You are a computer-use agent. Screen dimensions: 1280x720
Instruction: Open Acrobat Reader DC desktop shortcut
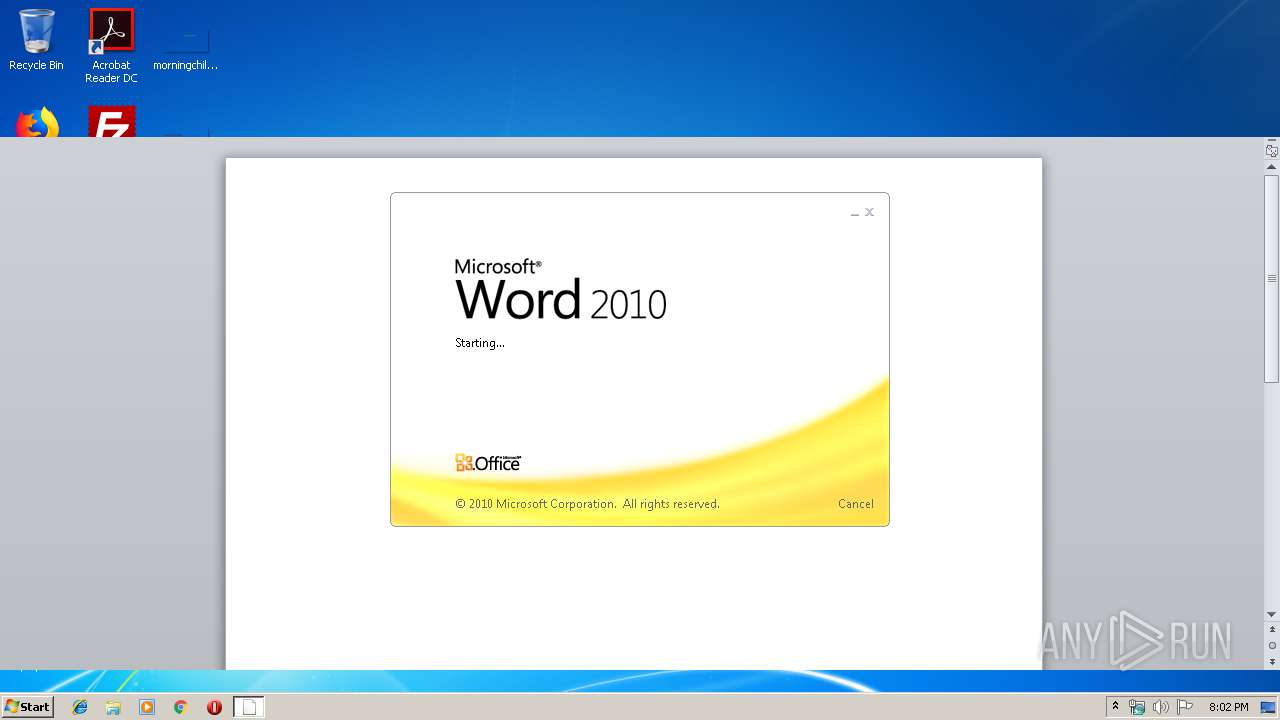point(111,46)
